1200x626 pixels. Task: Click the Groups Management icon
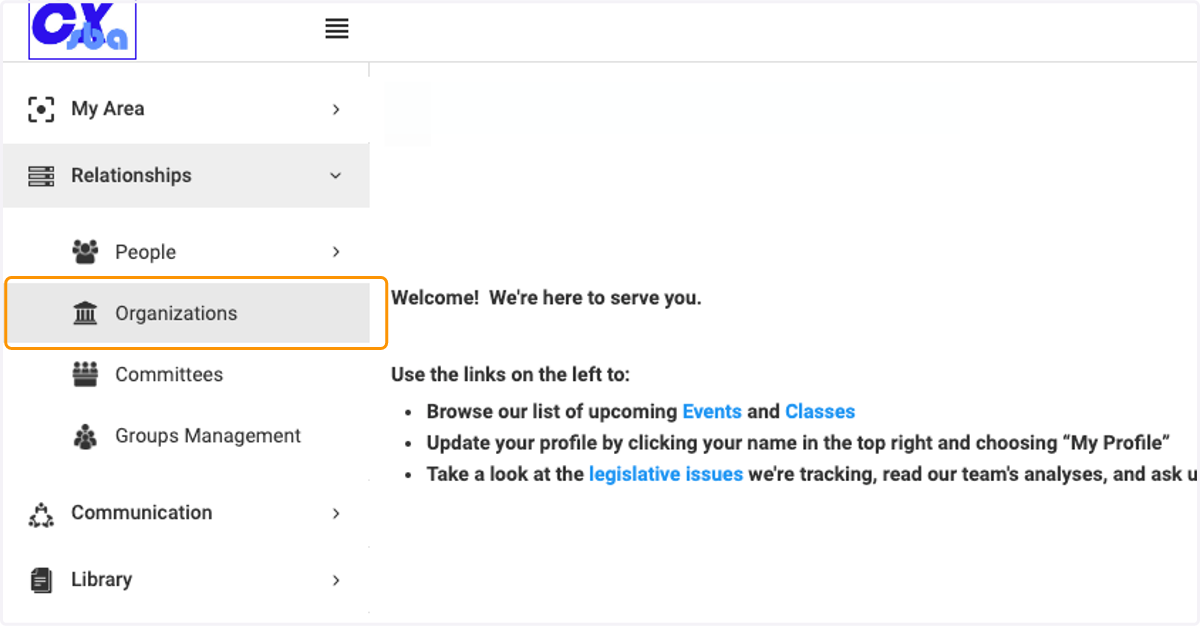click(86, 436)
